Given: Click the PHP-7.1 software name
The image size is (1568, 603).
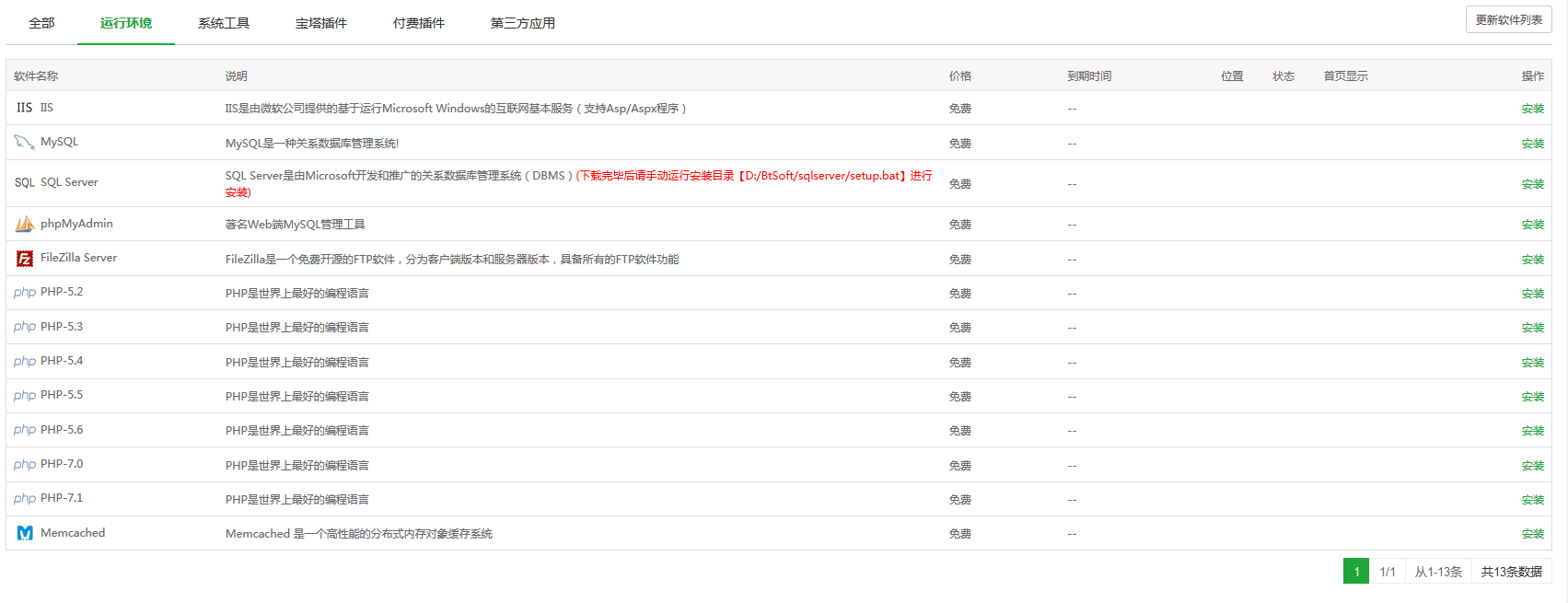Looking at the screenshot, I should coord(62,498).
